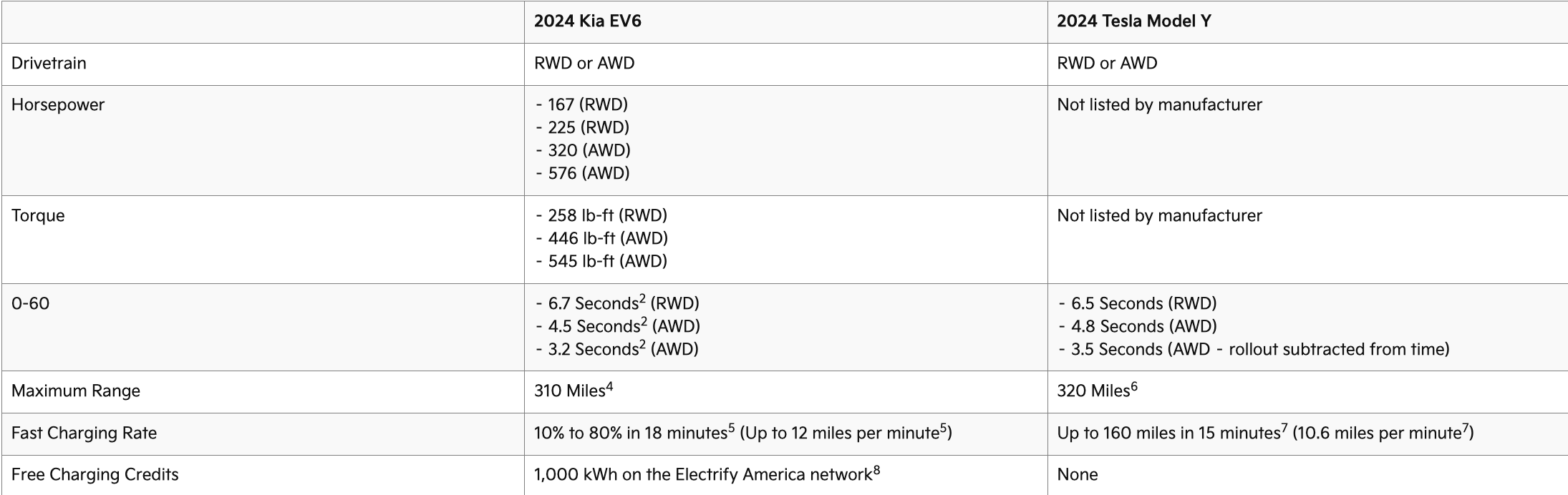Open footnote 6 beside 320 Miles
Screen dimensions: 1568x495
[1133, 387]
